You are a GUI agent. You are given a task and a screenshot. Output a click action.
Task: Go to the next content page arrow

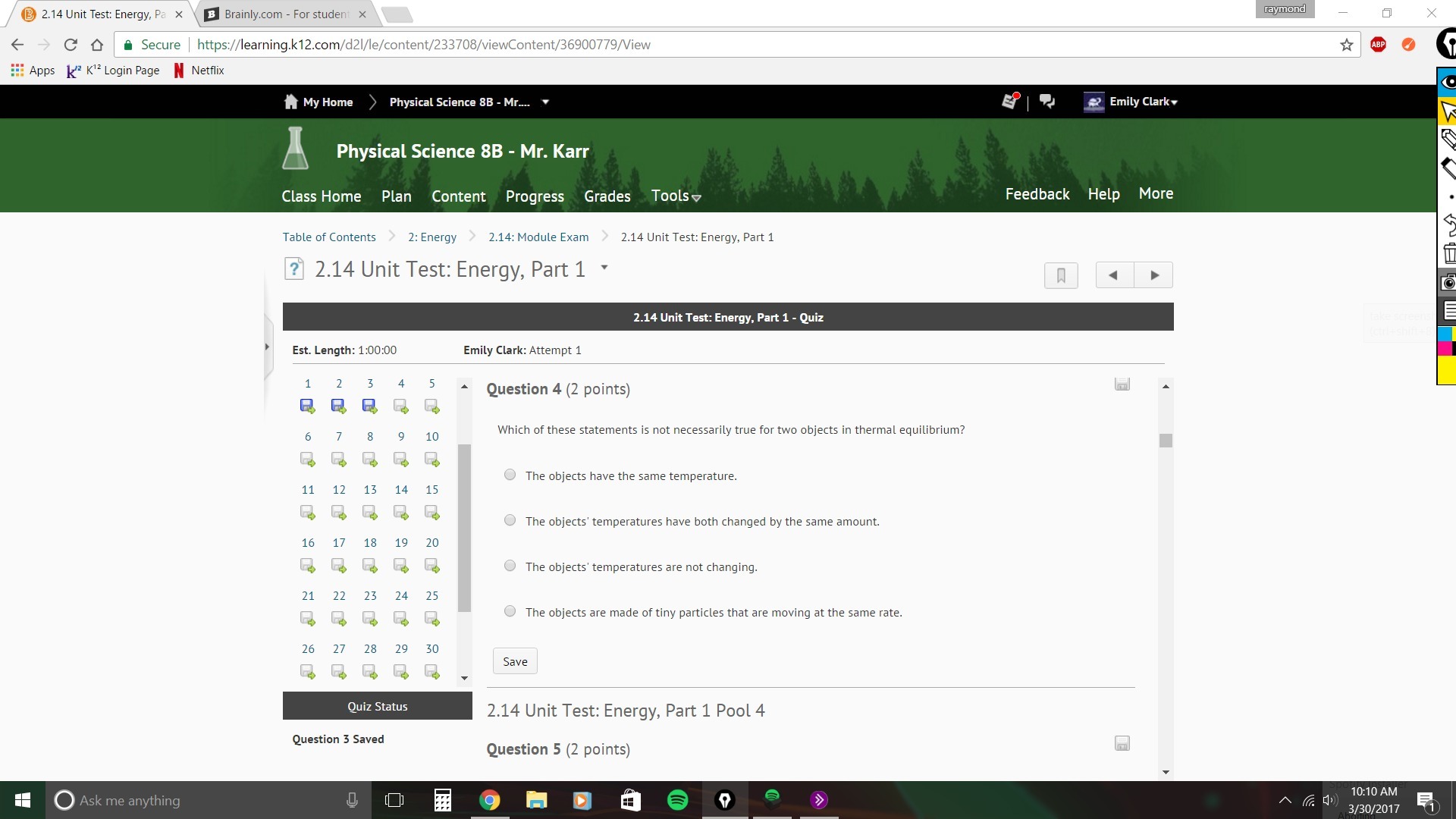pos(1153,275)
